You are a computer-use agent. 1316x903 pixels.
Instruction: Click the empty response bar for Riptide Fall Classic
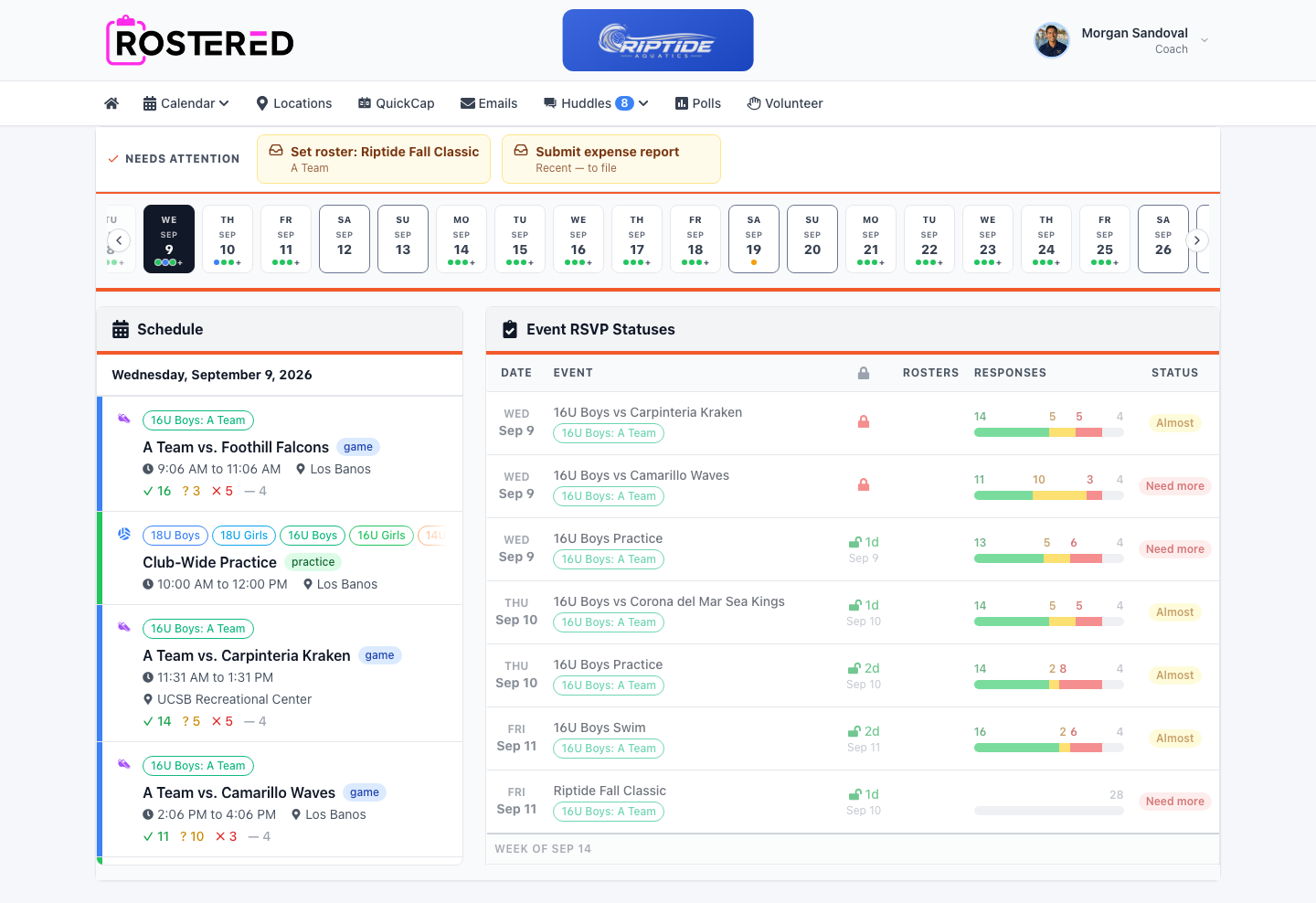1049,811
